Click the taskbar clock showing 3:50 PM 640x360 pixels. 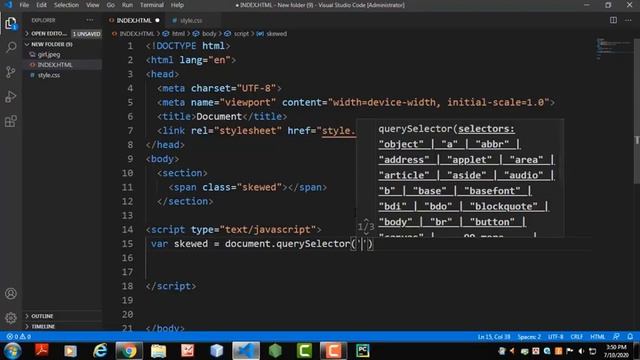(616, 351)
